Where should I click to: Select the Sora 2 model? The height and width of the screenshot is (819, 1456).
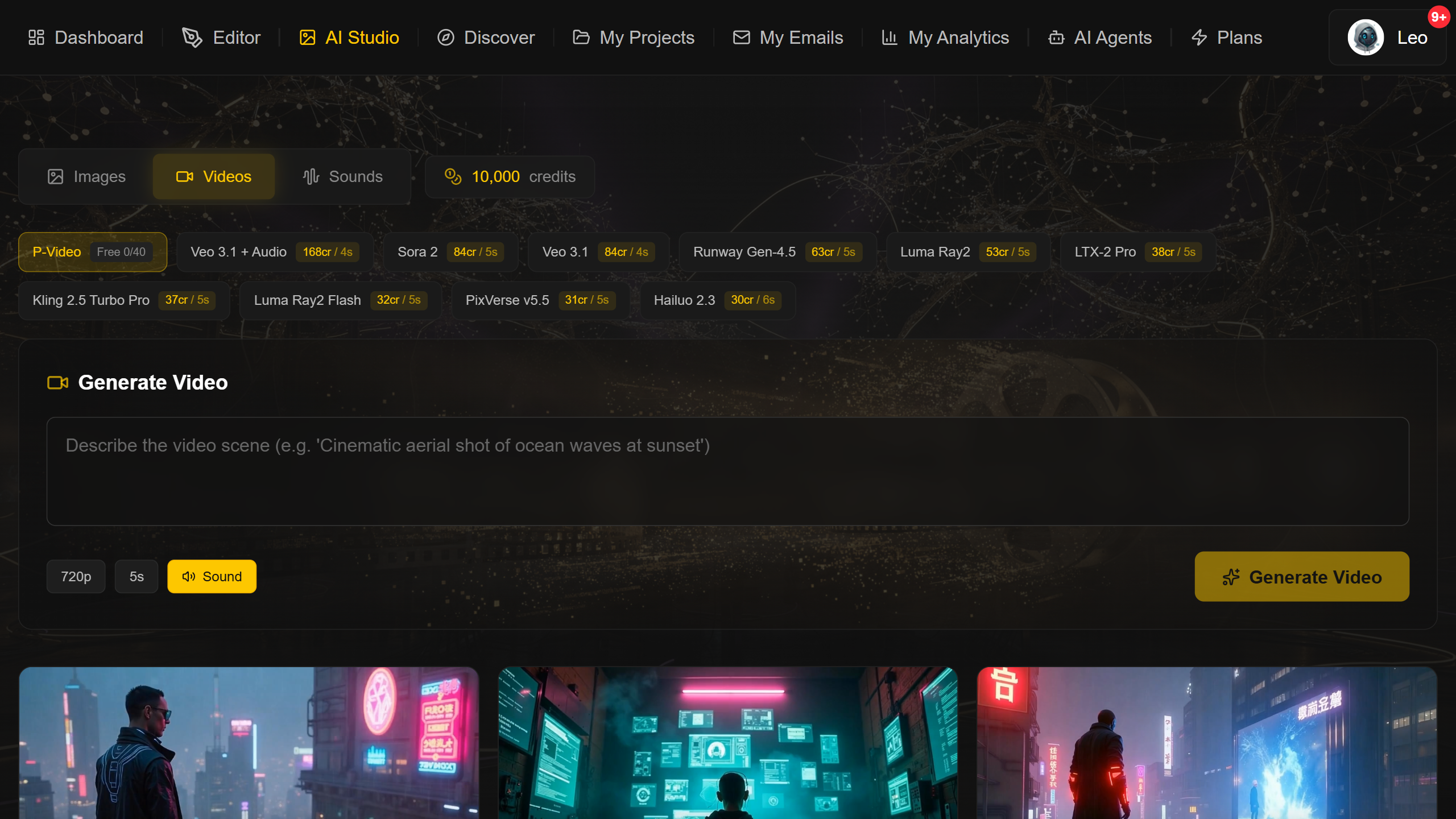point(449,251)
